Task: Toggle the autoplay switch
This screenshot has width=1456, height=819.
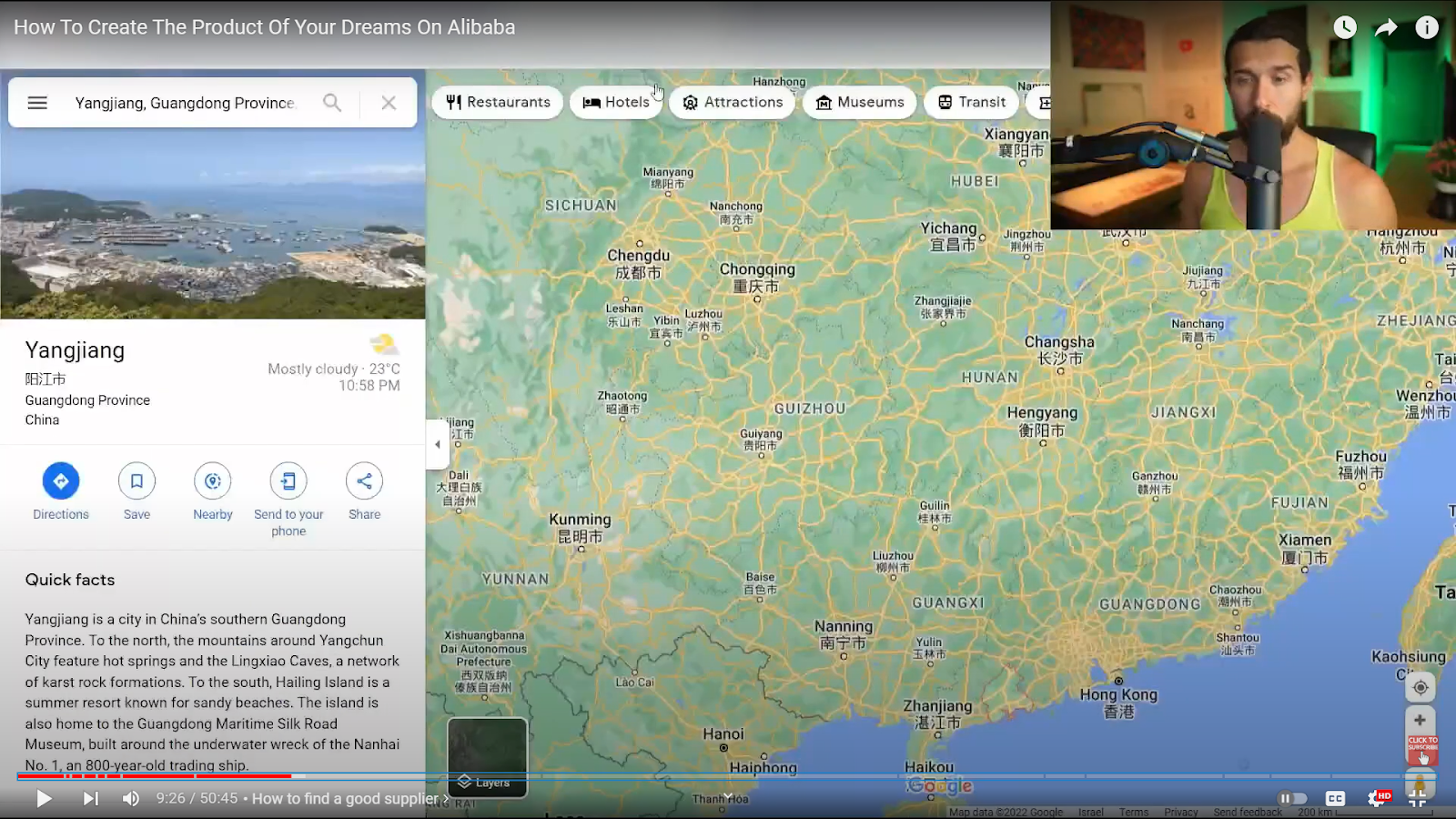Action: (x=1292, y=799)
